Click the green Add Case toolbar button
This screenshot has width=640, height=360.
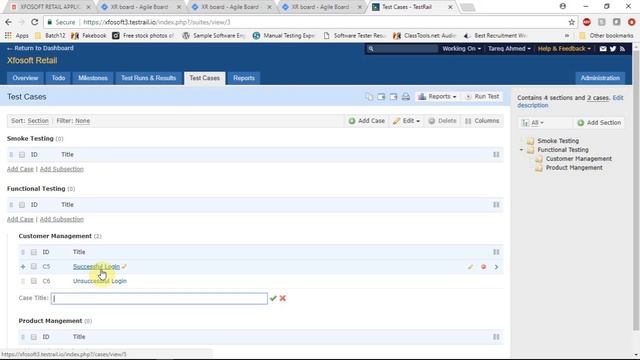click(367, 121)
